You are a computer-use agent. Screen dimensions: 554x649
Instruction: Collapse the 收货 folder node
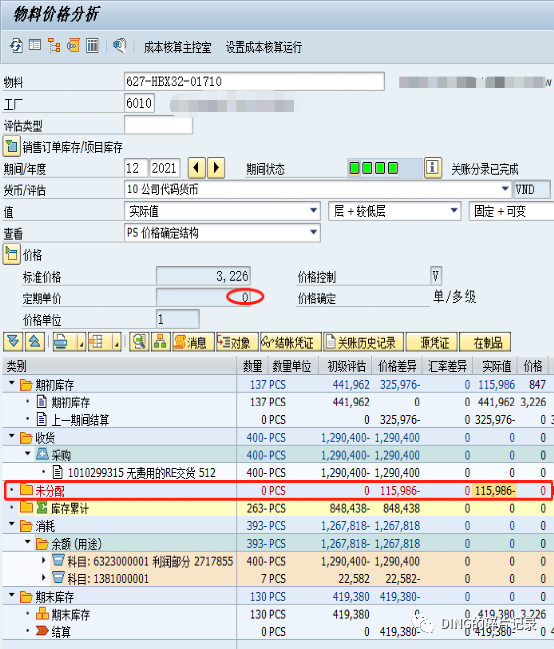[x=12, y=437]
